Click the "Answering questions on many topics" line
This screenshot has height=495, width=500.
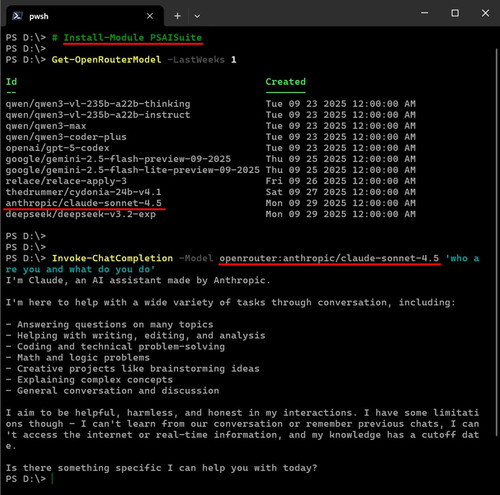(x=109, y=324)
